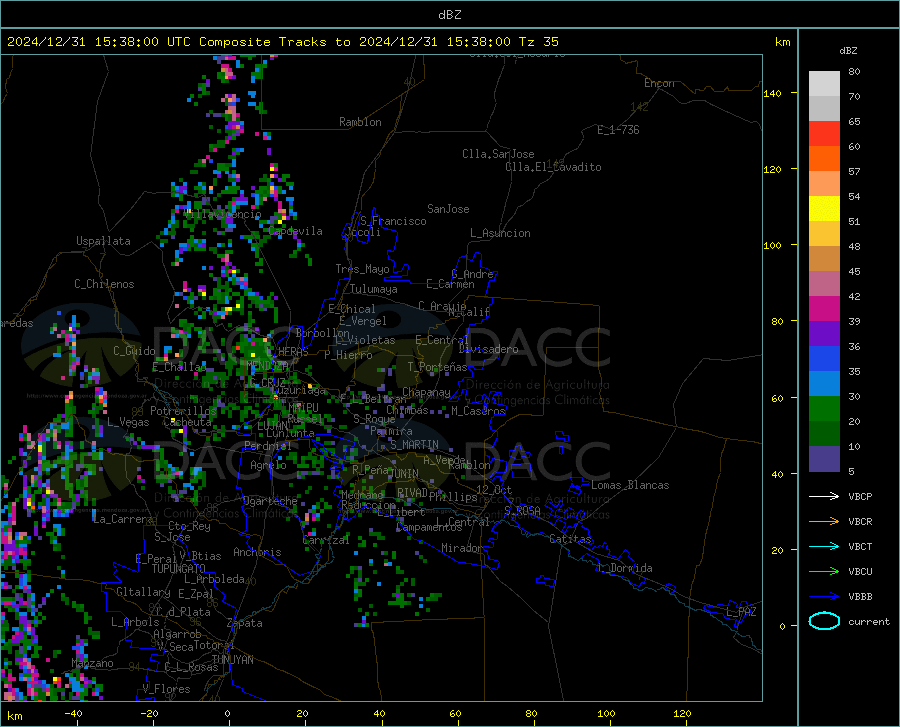900x727 pixels.
Task: Click the Anchoris place label
Action: pyautogui.click(x=257, y=553)
